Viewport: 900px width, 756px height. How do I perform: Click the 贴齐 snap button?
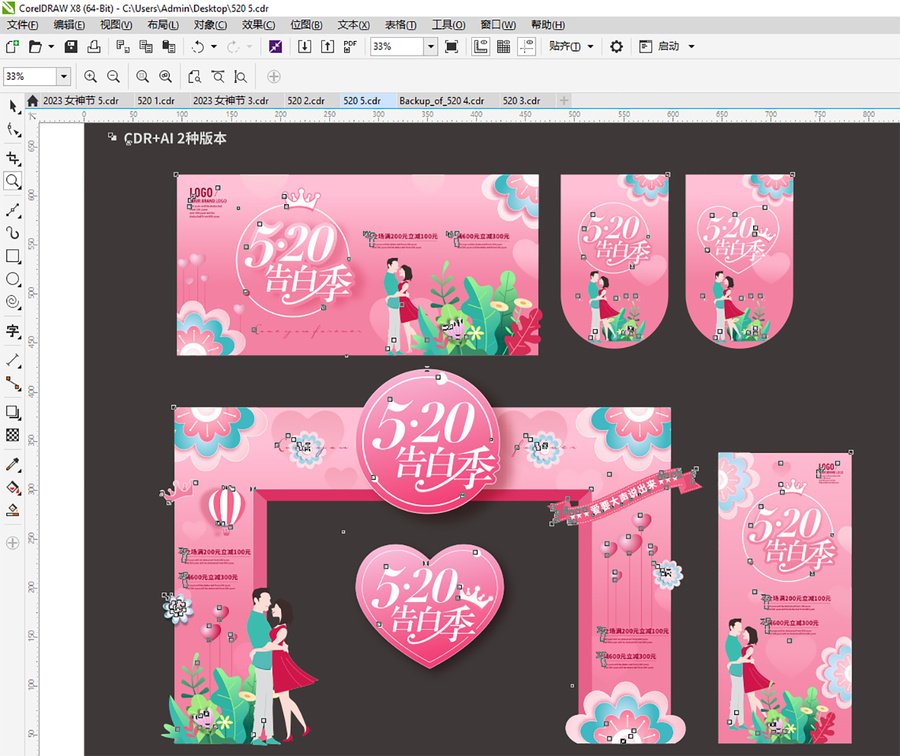pos(565,46)
